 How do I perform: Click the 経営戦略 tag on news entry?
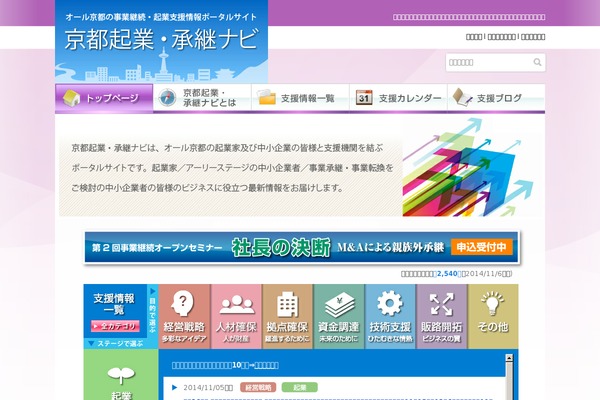[x=258, y=387]
